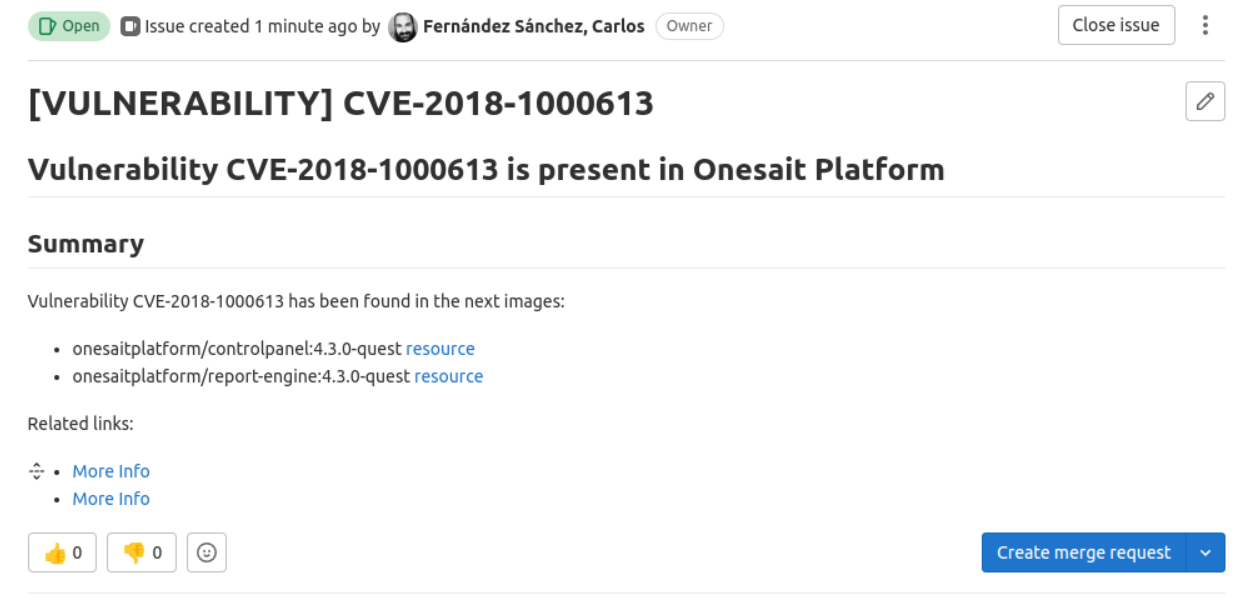Viewport: 1247px width, 608px height.
Task: Click the issue type icon near 'Issue created'
Action: [130, 27]
